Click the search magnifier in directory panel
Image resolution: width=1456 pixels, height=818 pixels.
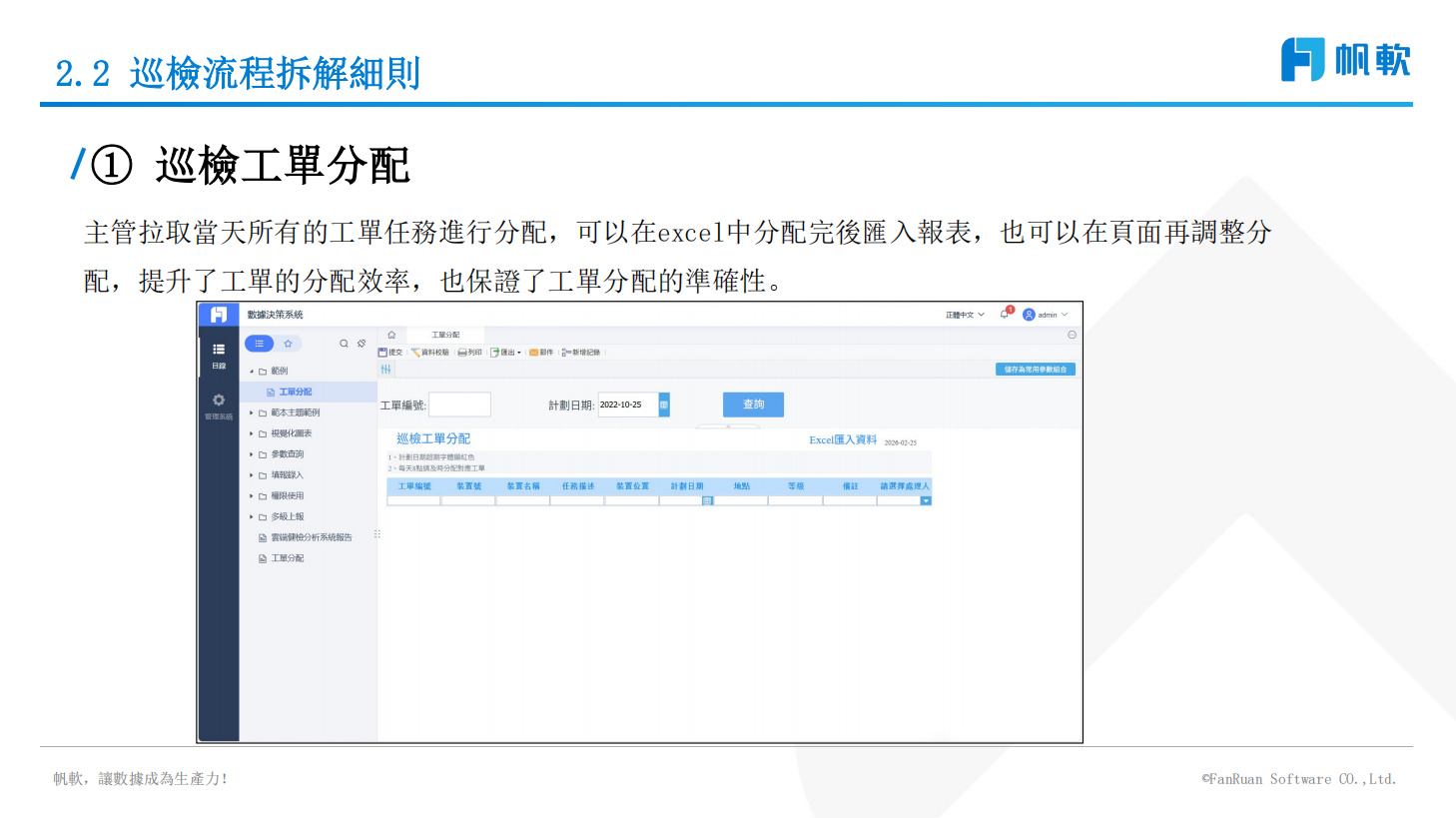pos(344,344)
